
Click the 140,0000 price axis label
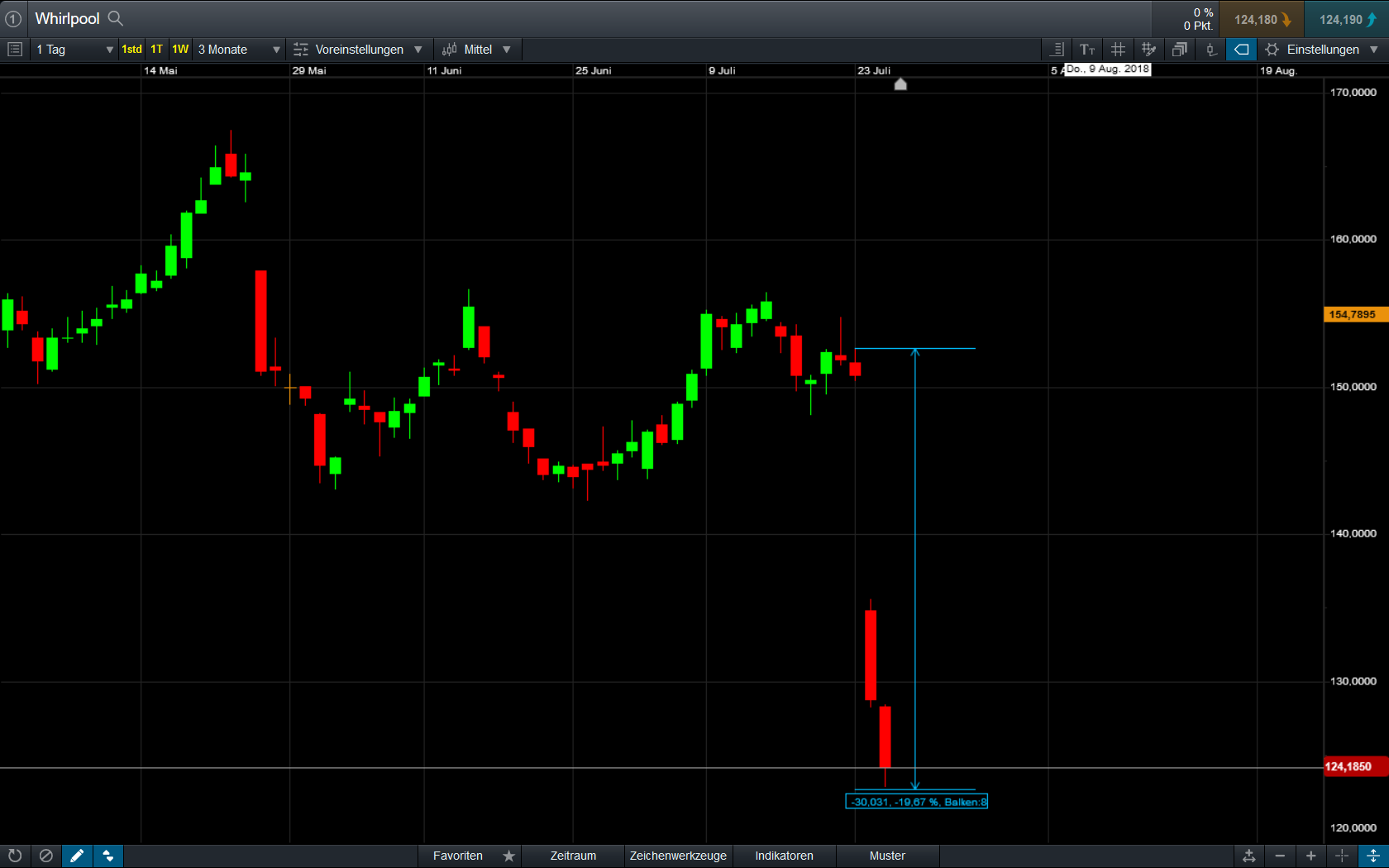tap(1353, 533)
